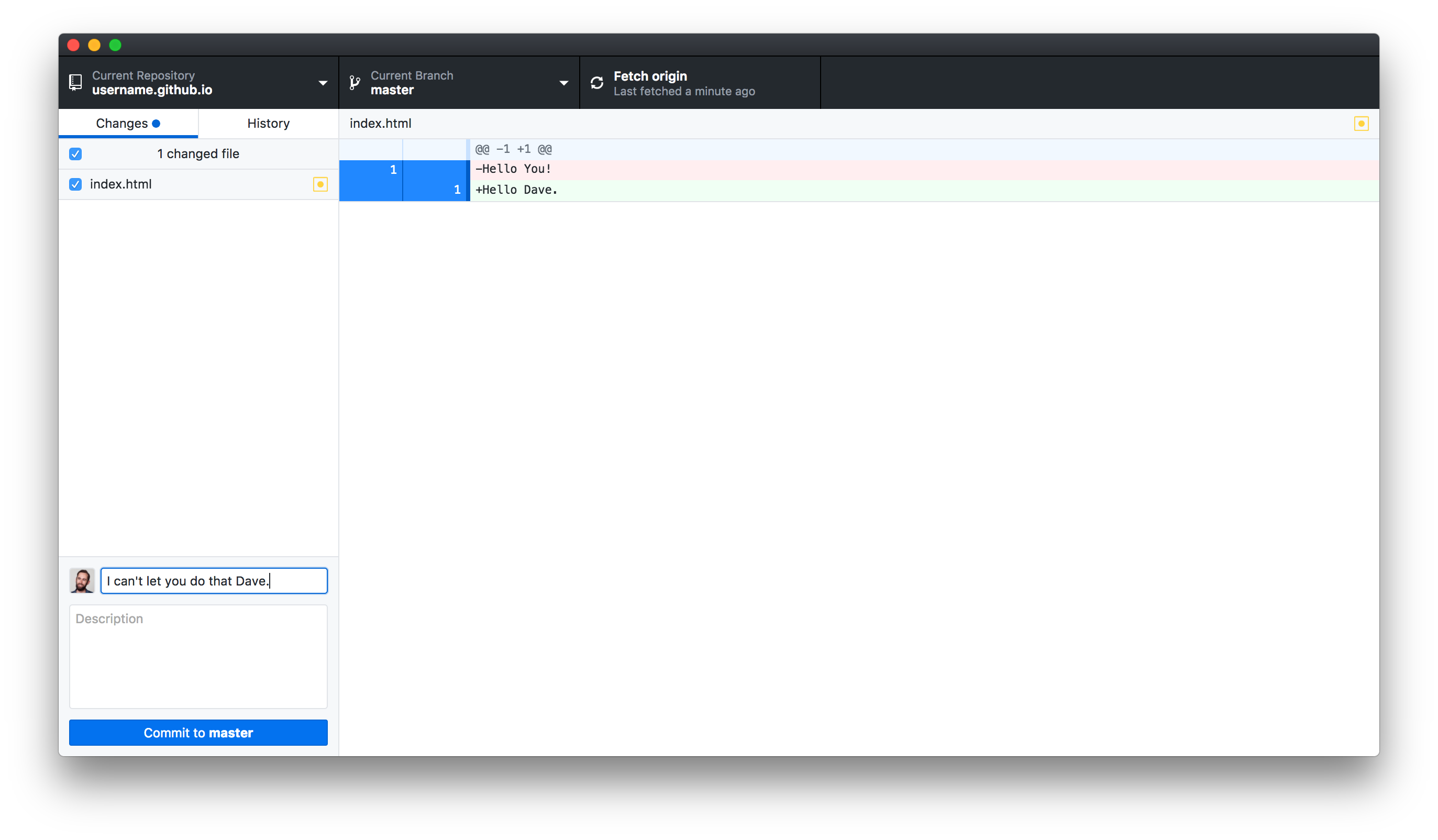Click '1 changed file' label

[x=198, y=154]
